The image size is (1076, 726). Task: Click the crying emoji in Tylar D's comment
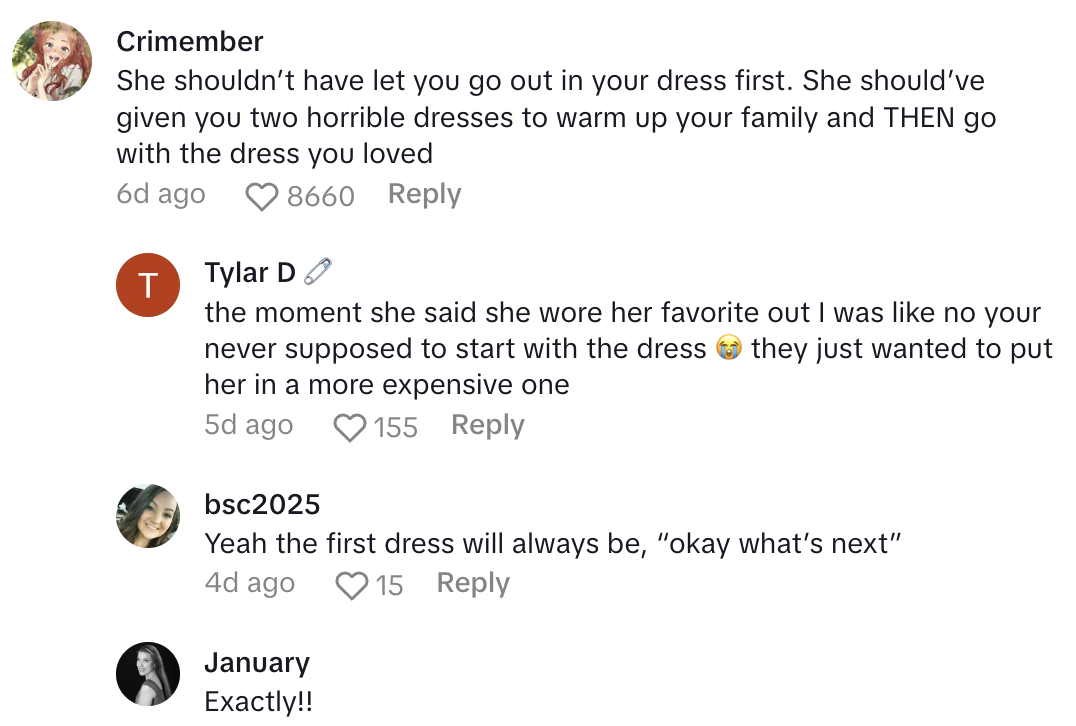coord(729,348)
